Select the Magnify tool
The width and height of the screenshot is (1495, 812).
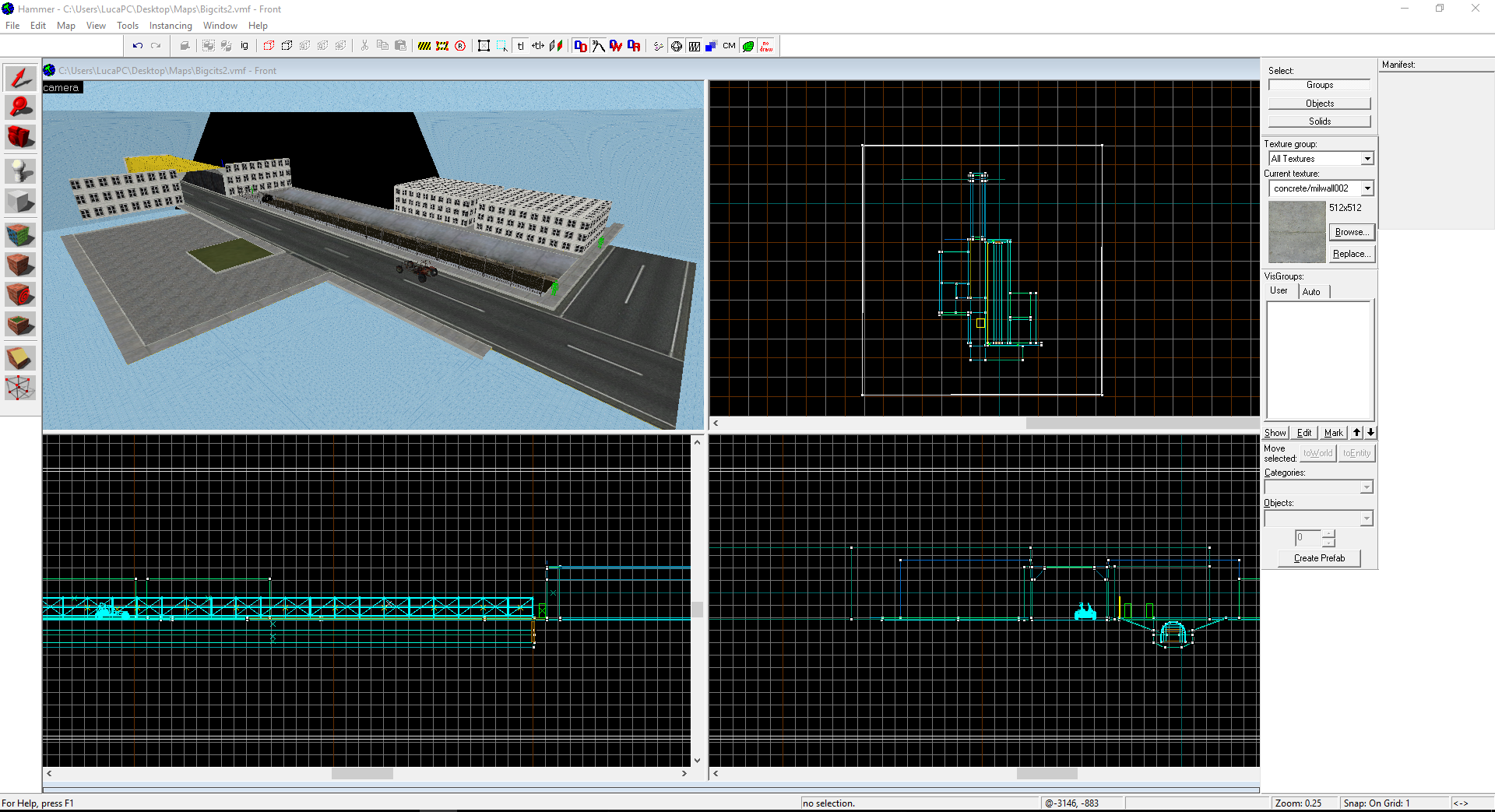pos(20,107)
